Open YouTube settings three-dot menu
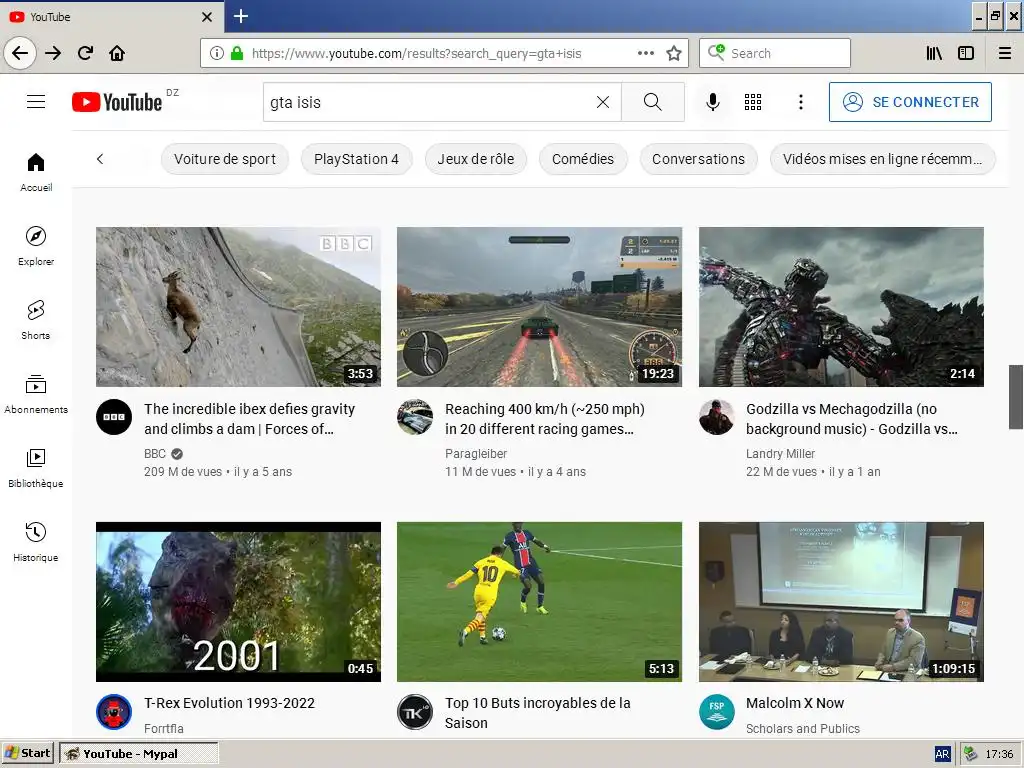The height and width of the screenshot is (768, 1024). (801, 102)
